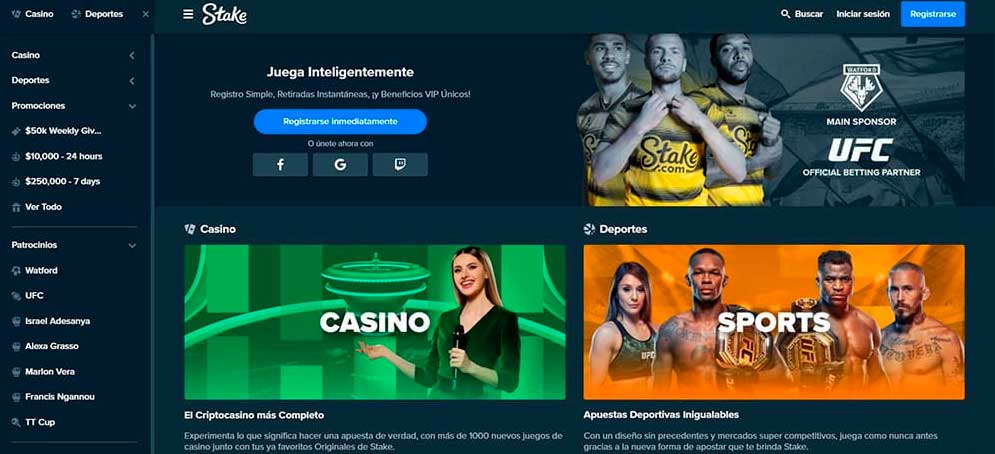Screen dimensions: 995x454
Task: Click the Twitch sign-up icon
Action: 400,164
